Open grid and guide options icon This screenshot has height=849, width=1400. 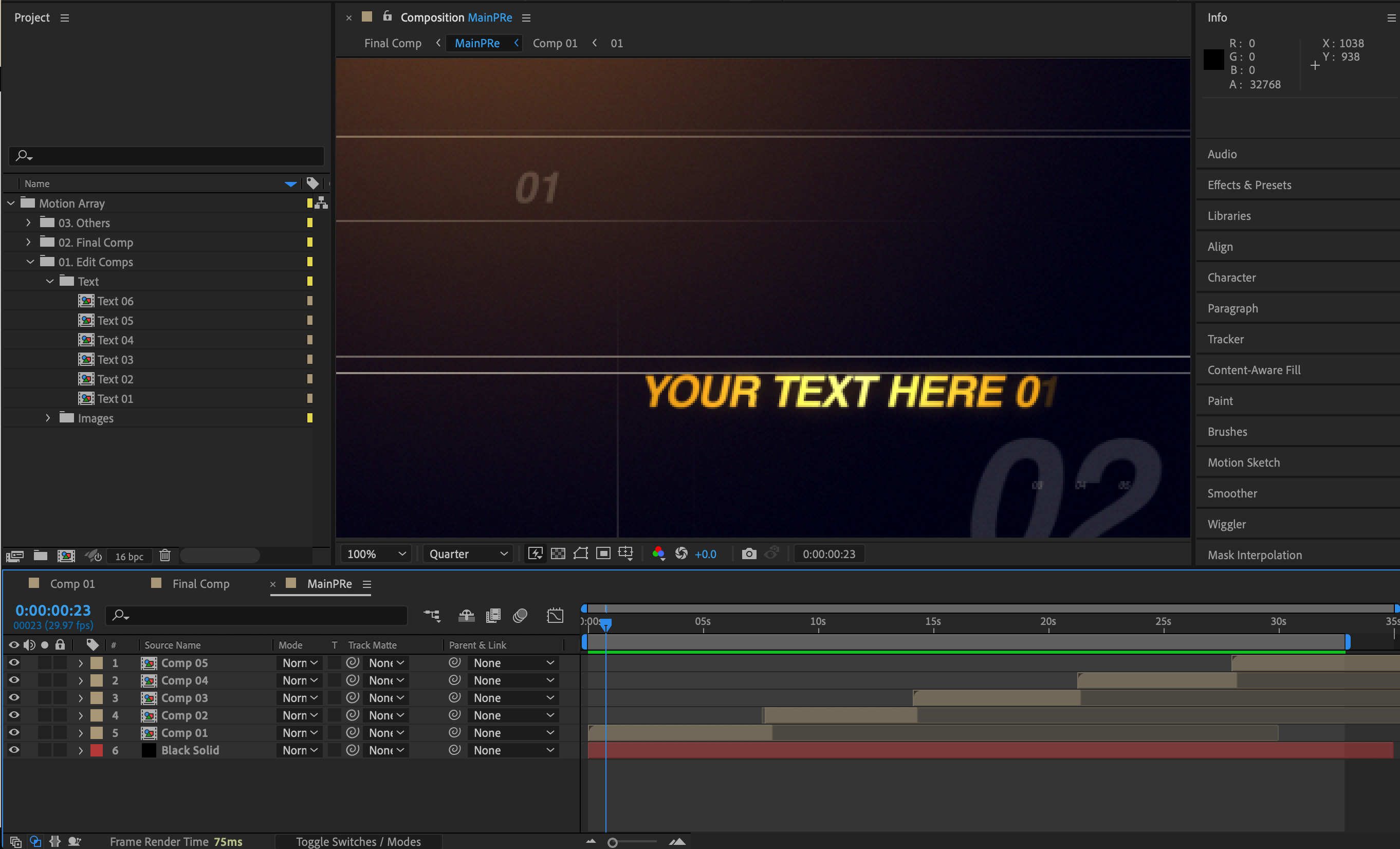point(625,553)
